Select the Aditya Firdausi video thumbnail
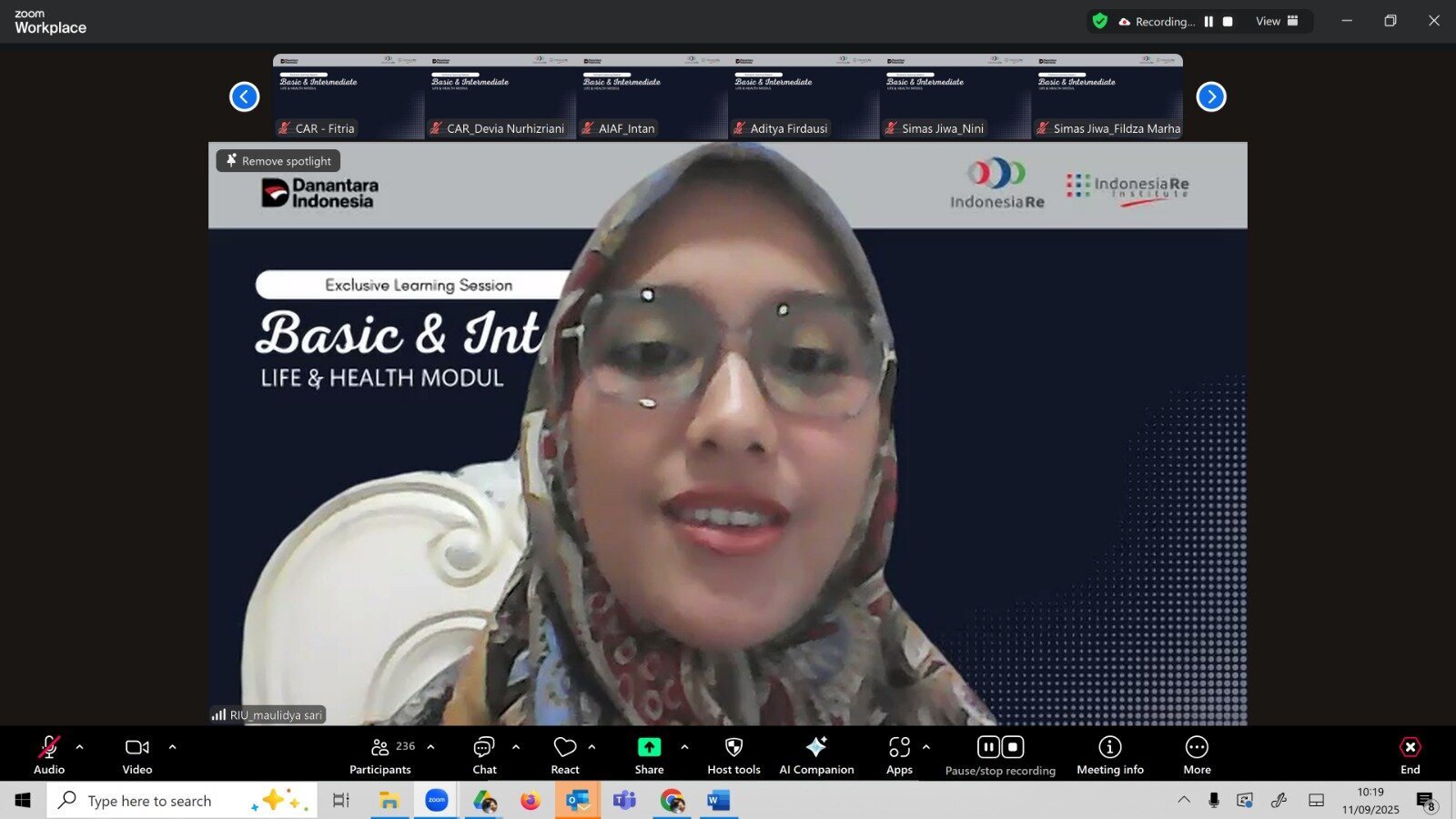 (x=804, y=96)
